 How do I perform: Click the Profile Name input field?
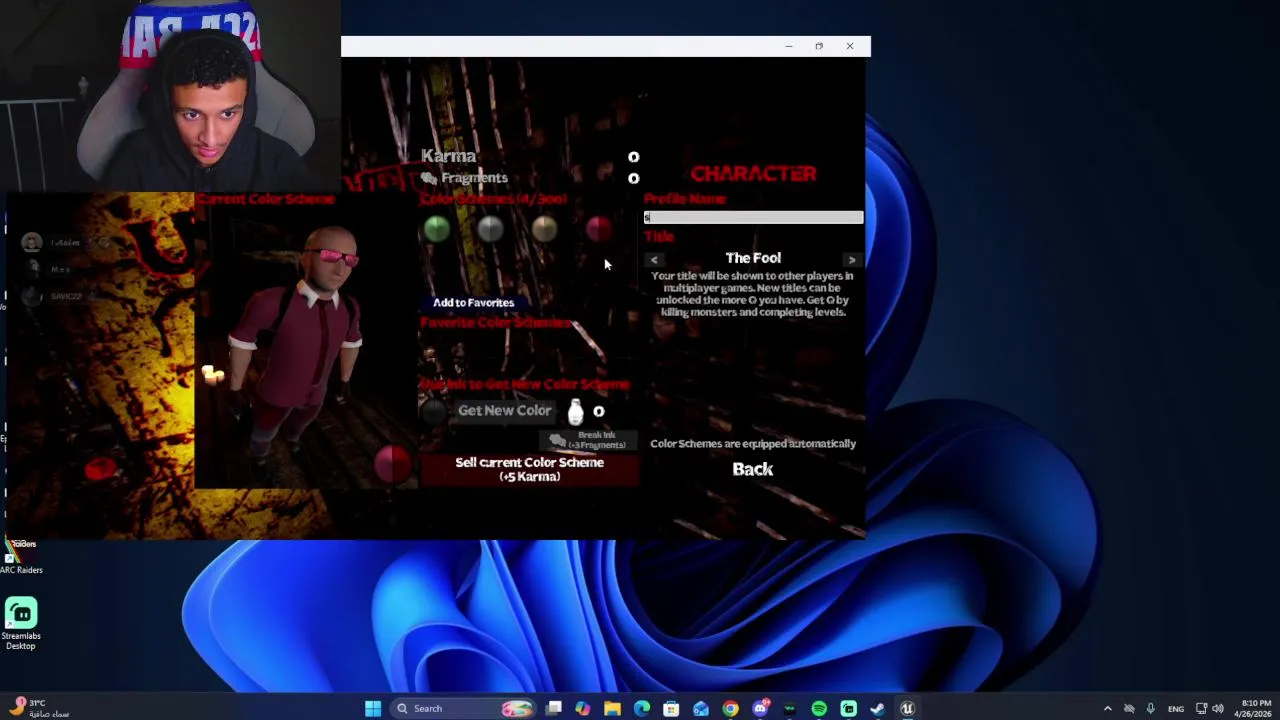(753, 217)
